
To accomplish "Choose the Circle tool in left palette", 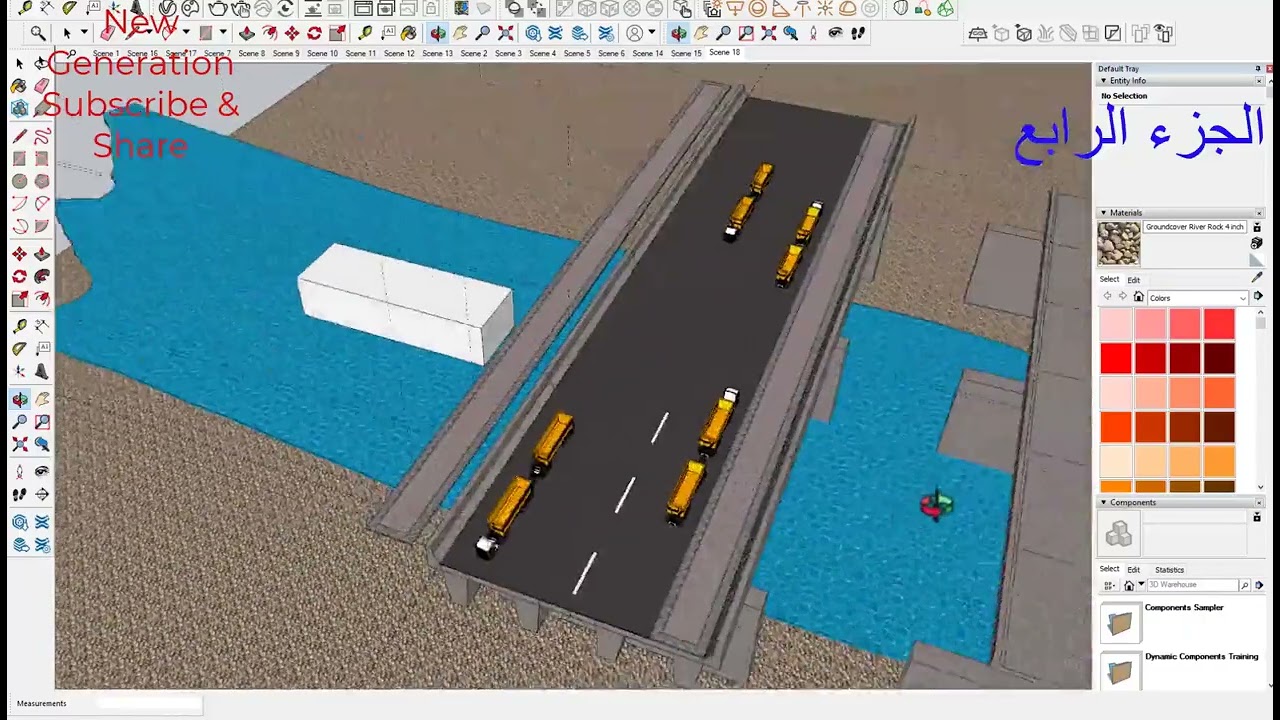I will click(x=20, y=182).
